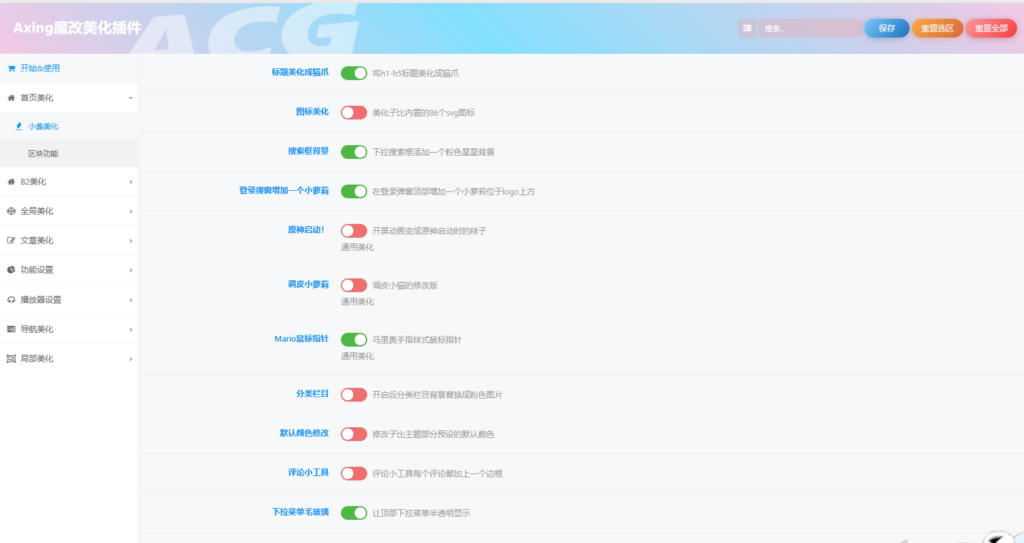Turn on the 原神启动! switch
Image resolution: width=1024 pixels, height=543 pixels.
[x=354, y=231]
